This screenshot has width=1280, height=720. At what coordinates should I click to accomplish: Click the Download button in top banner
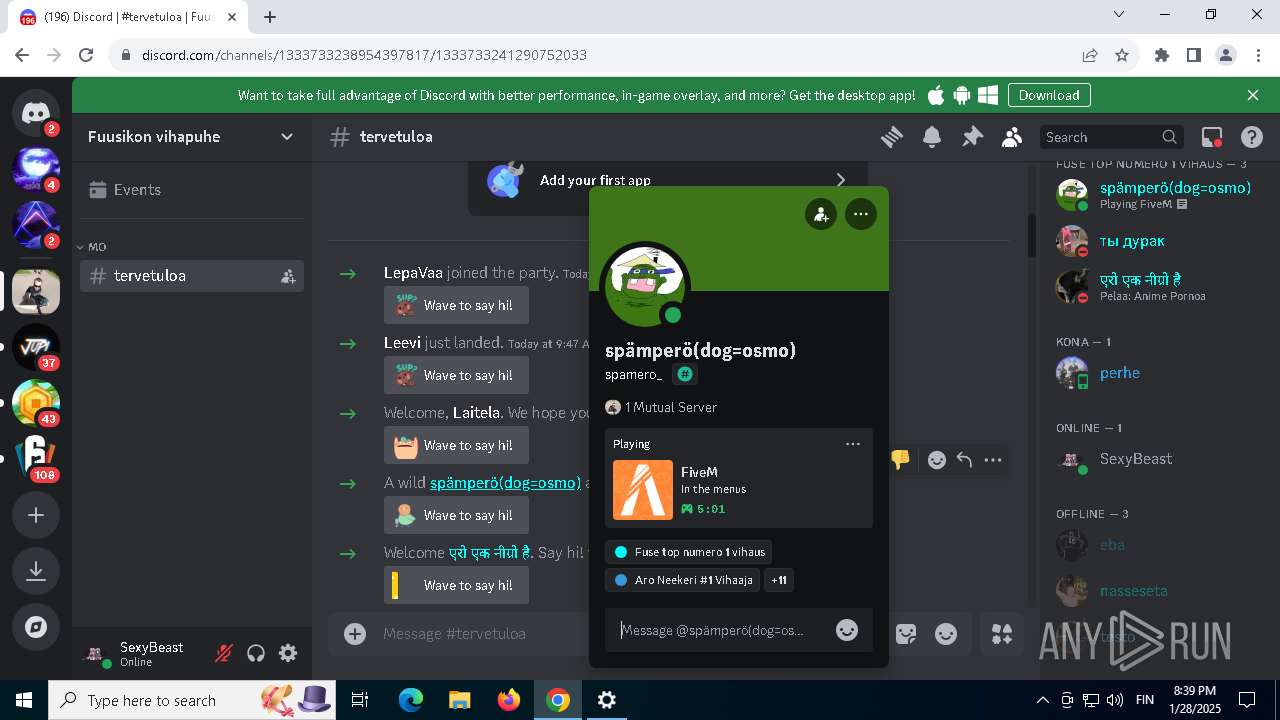pos(1049,95)
